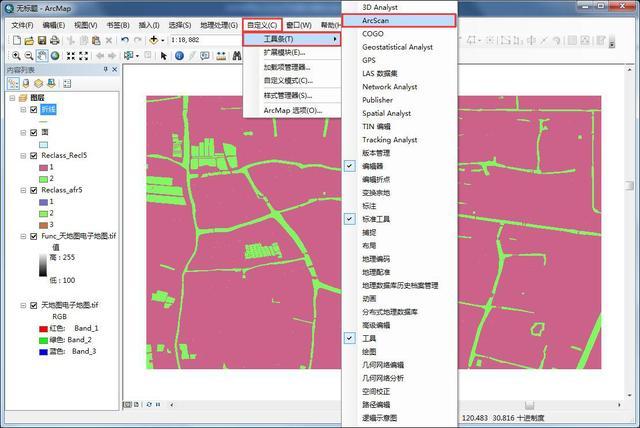Collapse the 面 layer node
The width and height of the screenshot is (640, 428).
(x=23, y=133)
